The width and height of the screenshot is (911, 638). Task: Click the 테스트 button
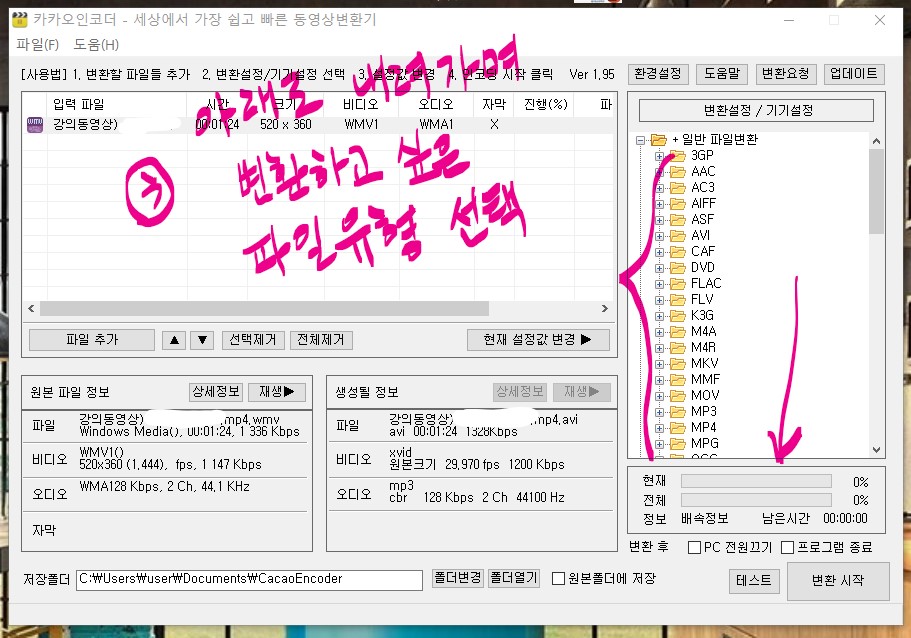[754, 580]
